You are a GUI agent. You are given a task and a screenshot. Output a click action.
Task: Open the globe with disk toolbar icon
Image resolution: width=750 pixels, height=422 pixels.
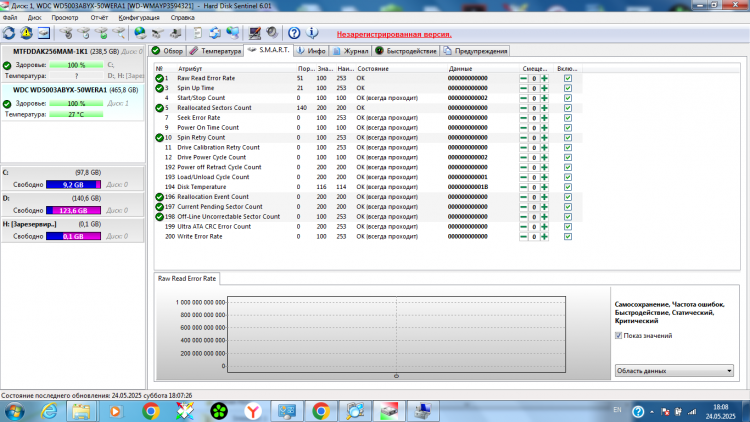pyautogui.click(x=140, y=33)
